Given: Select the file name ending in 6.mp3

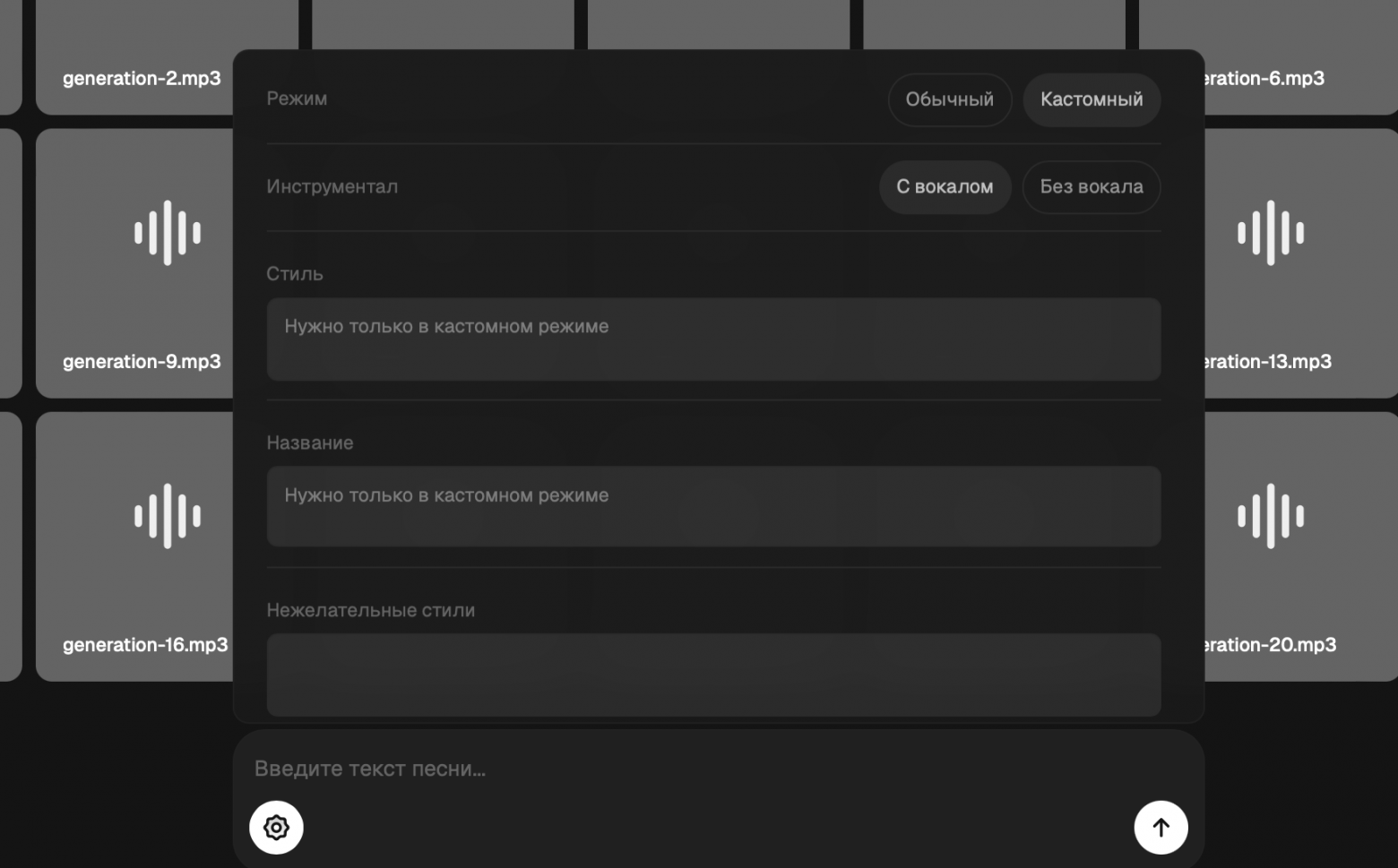Looking at the screenshot, I should point(1264,78).
